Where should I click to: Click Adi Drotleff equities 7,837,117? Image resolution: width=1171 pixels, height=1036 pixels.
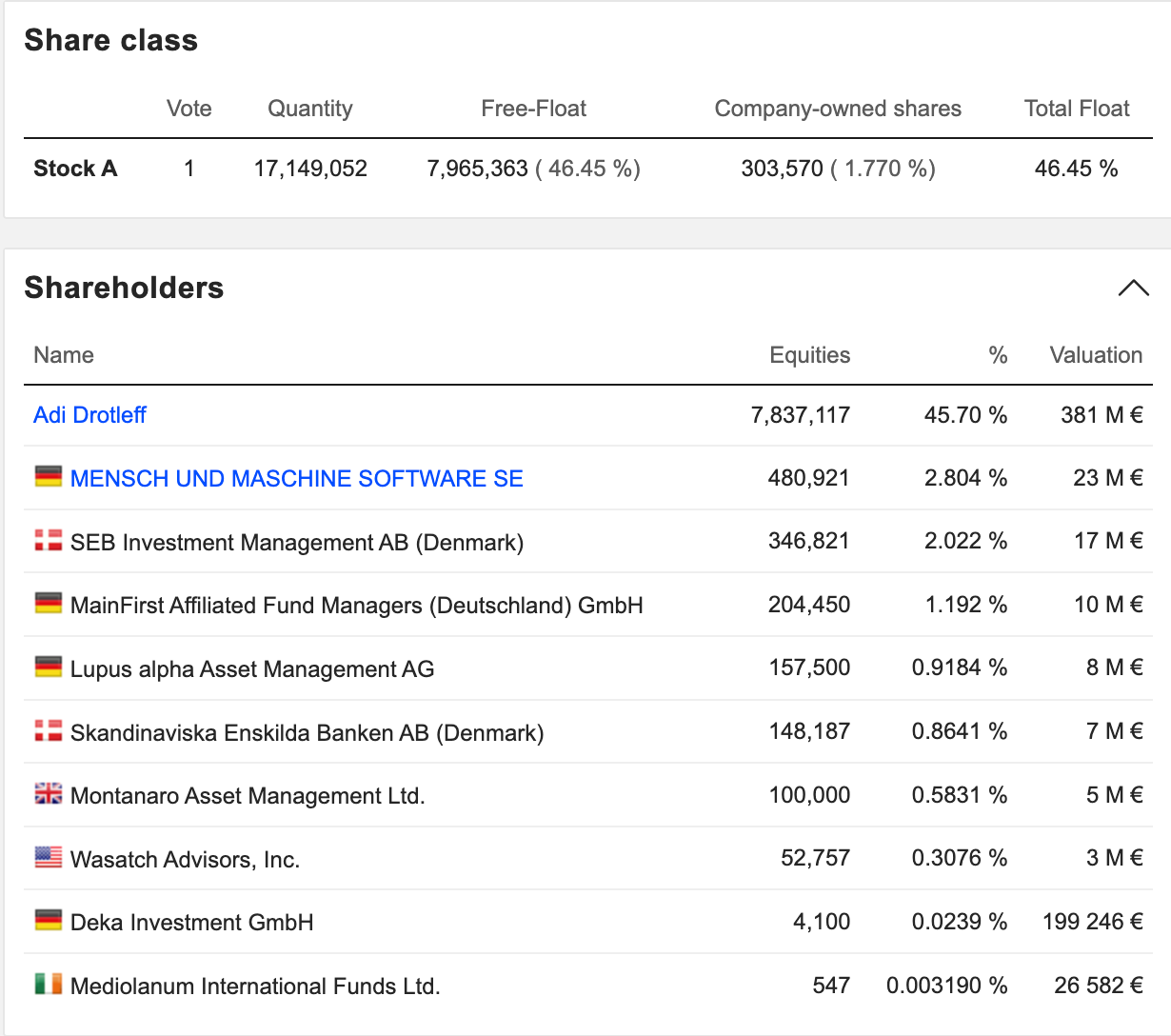(x=801, y=415)
